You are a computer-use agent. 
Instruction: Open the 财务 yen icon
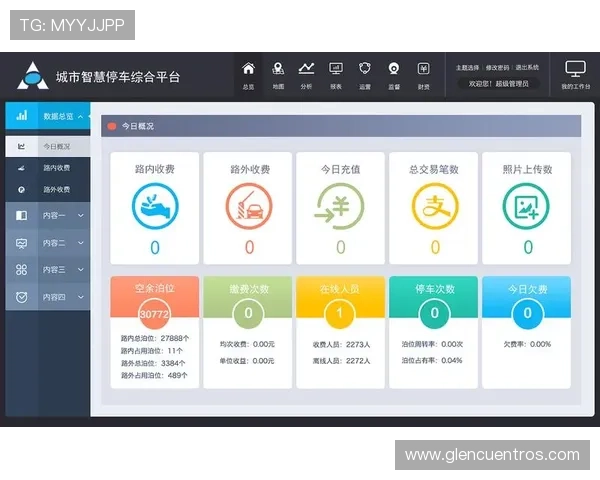423,69
